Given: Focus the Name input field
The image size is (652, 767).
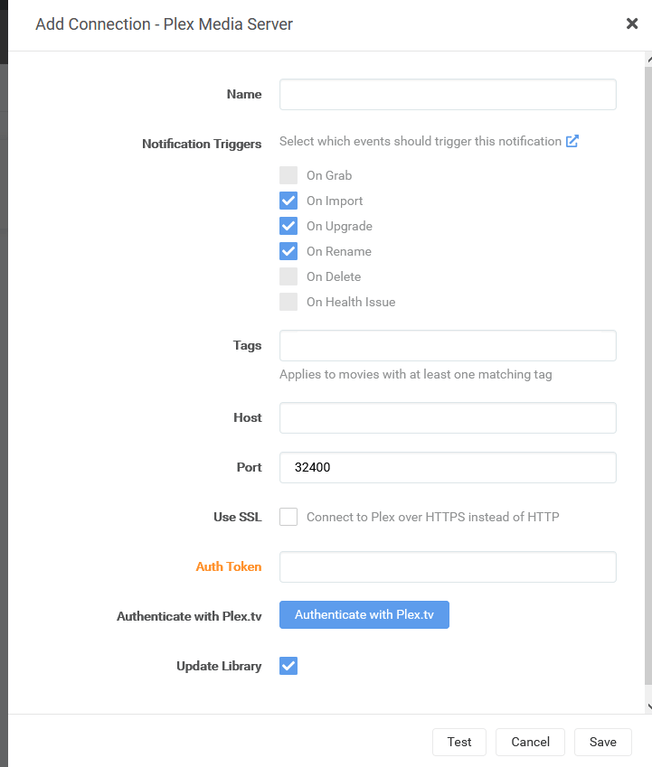Looking at the screenshot, I should coord(448,94).
